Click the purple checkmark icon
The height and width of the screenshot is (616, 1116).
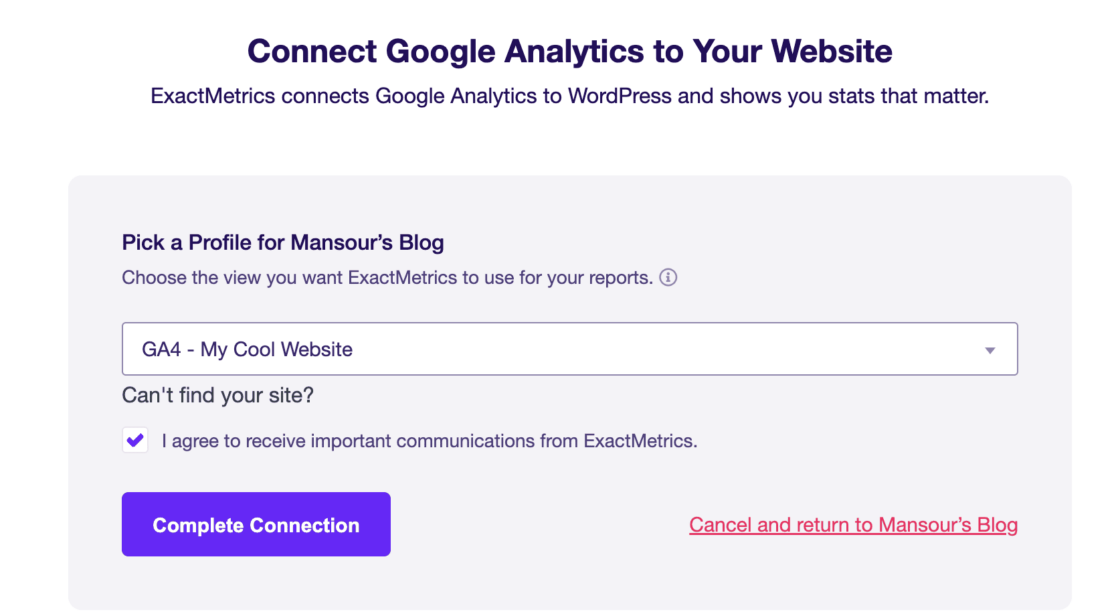[x=135, y=440]
